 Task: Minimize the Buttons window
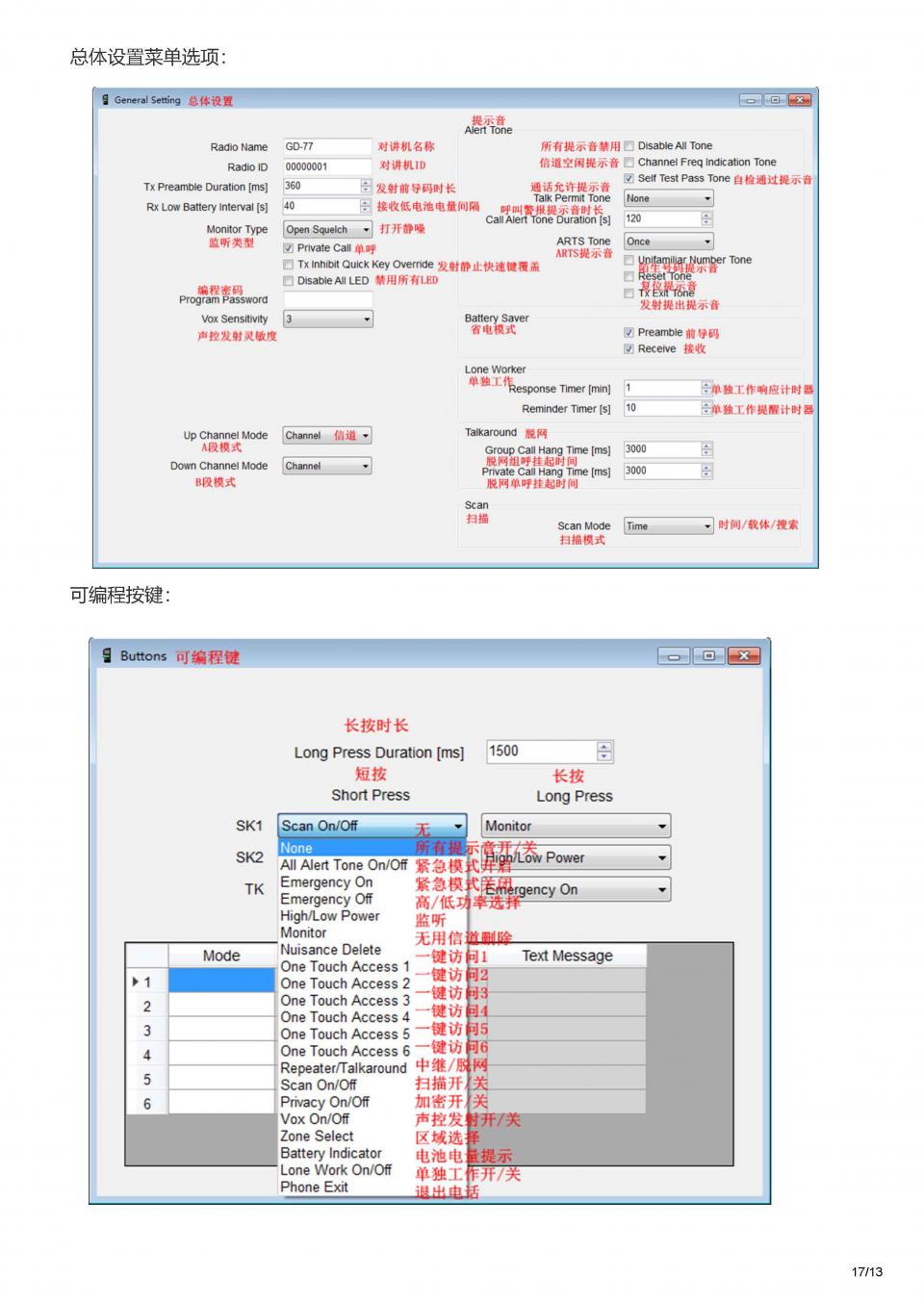[674, 656]
